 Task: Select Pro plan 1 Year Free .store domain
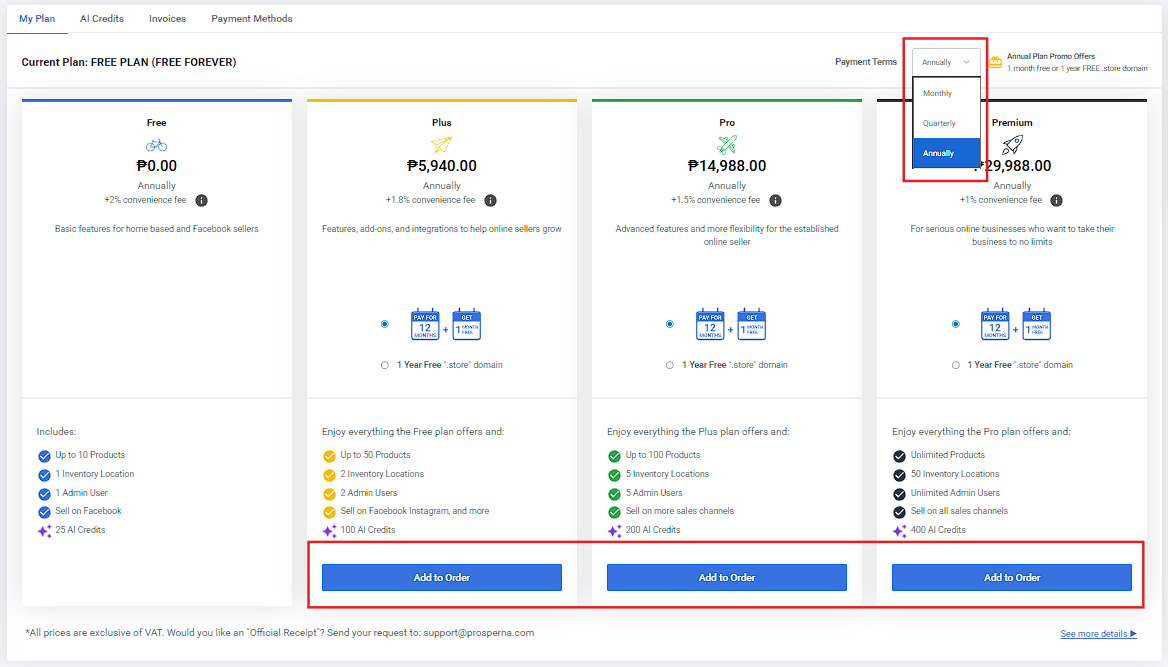tap(670, 365)
